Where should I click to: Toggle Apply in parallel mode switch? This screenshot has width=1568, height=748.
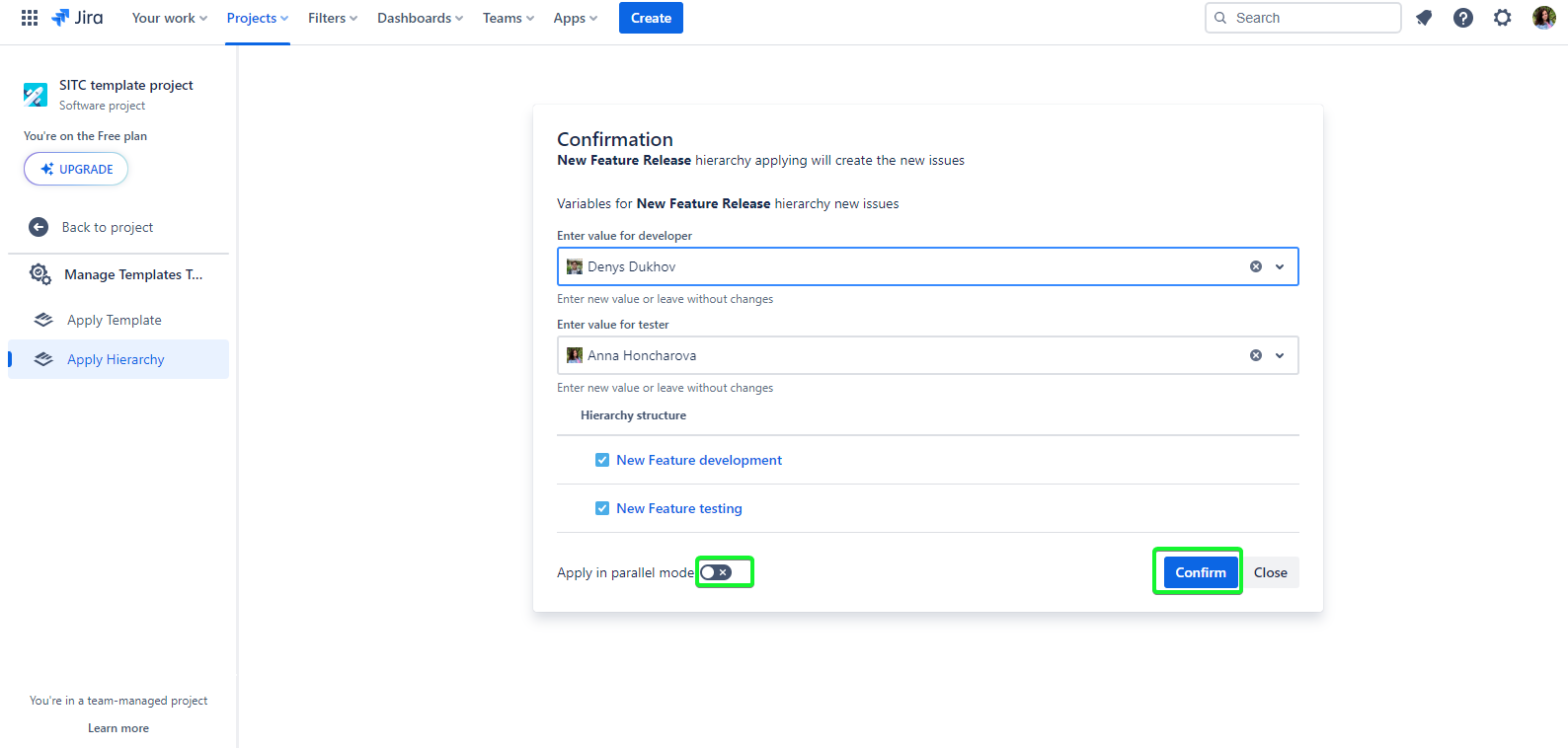pyautogui.click(x=717, y=572)
